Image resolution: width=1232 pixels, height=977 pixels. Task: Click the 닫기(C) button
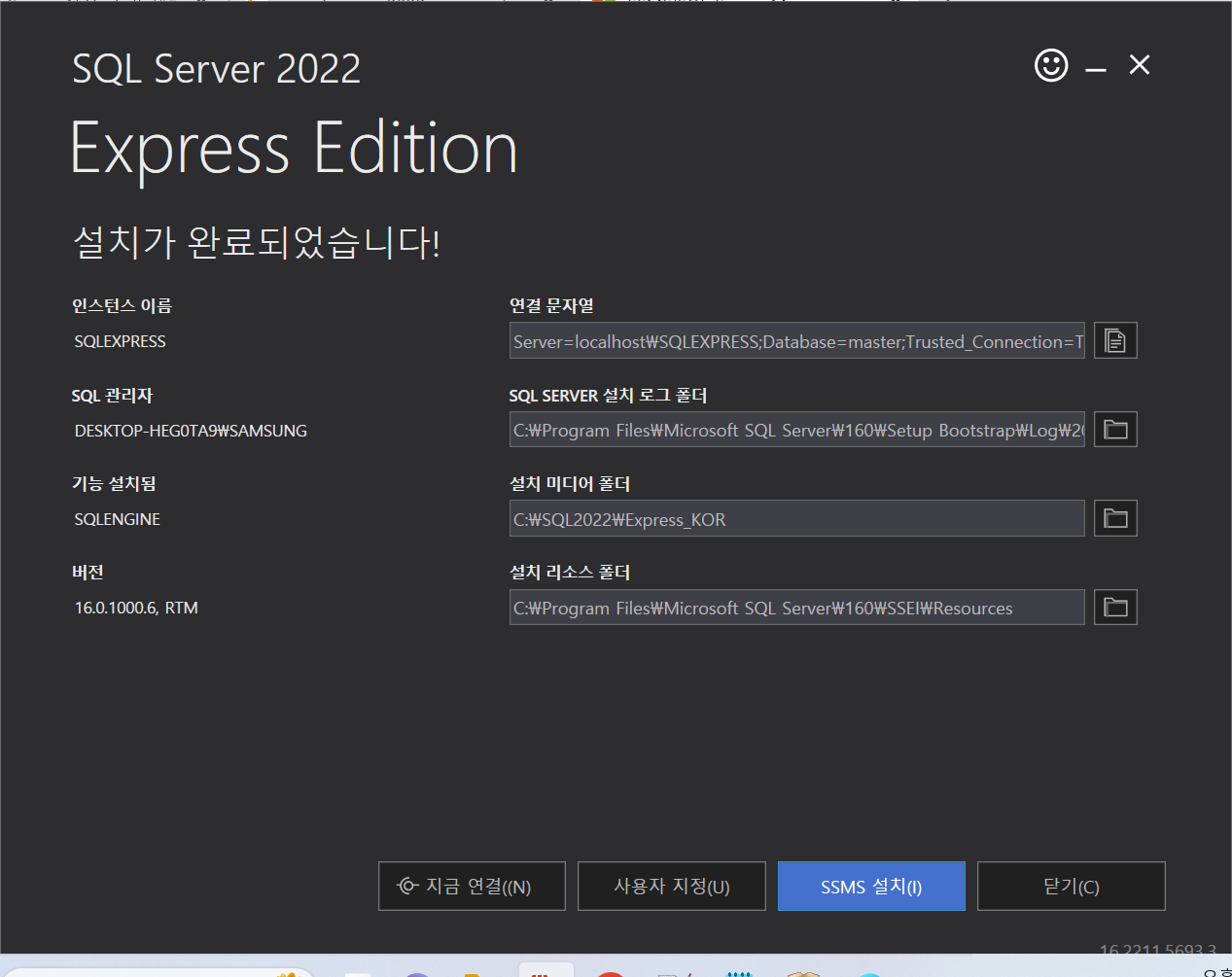pos(1071,886)
